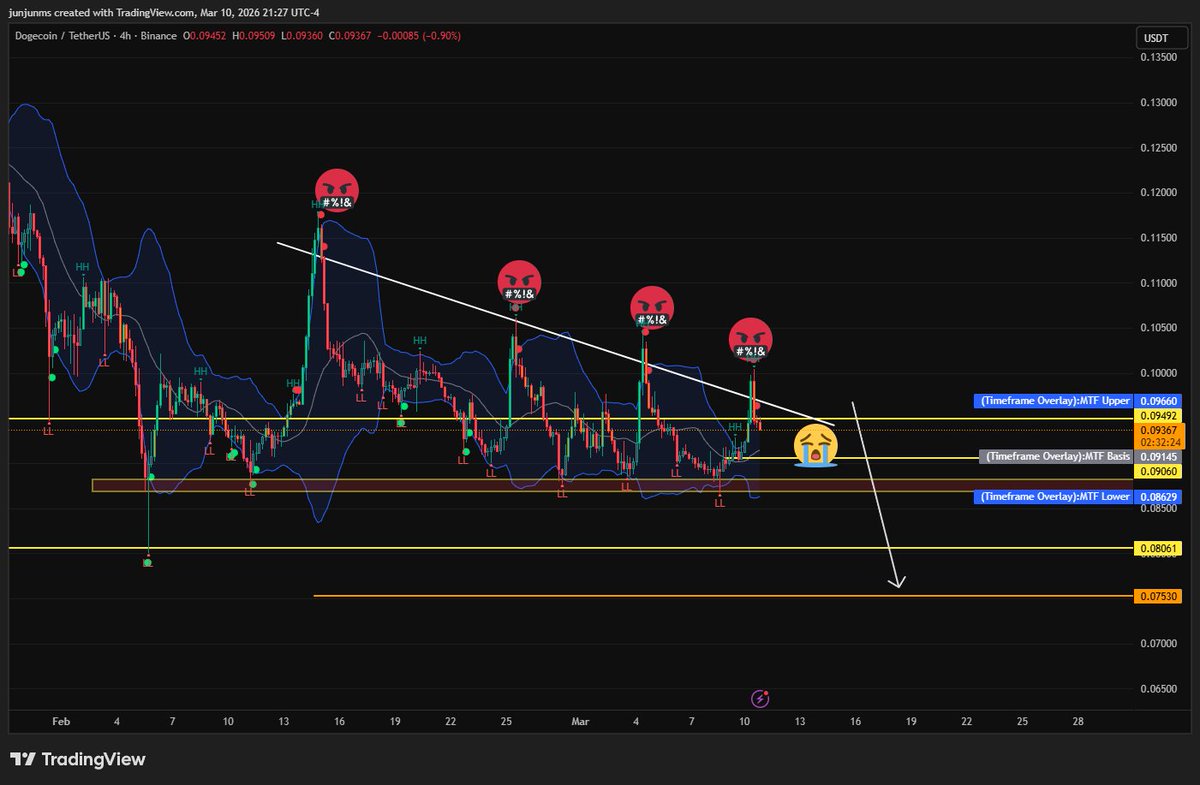Select the angry emoji above the mid-February peak
The width and height of the screenshot is (1200, 785).
(x=335, y=190)
